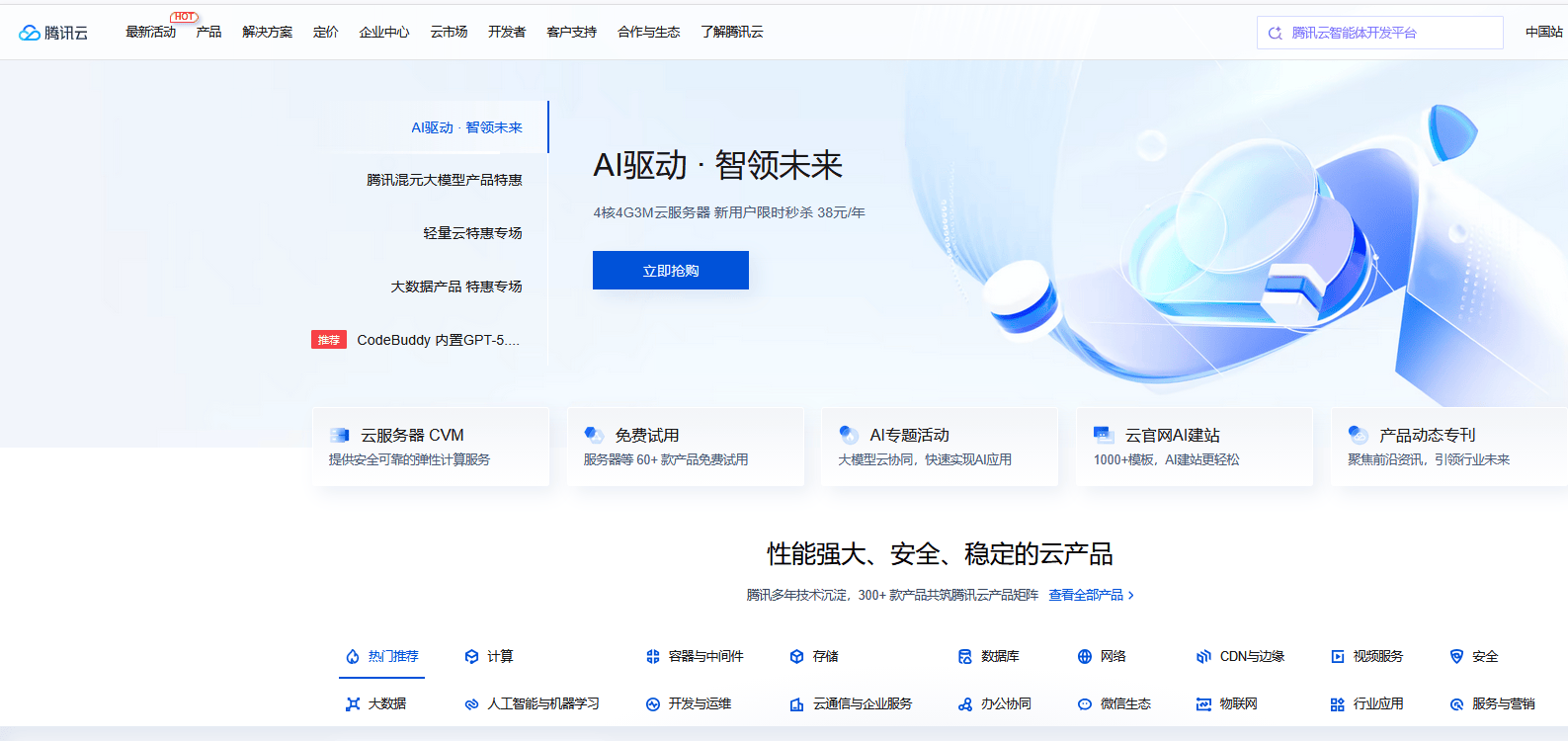Click the 服务器等 60+ 款产品免费试用 text
Image resolution: width=1568 pixels, height=741 pixels.
(x=666, y=459)
